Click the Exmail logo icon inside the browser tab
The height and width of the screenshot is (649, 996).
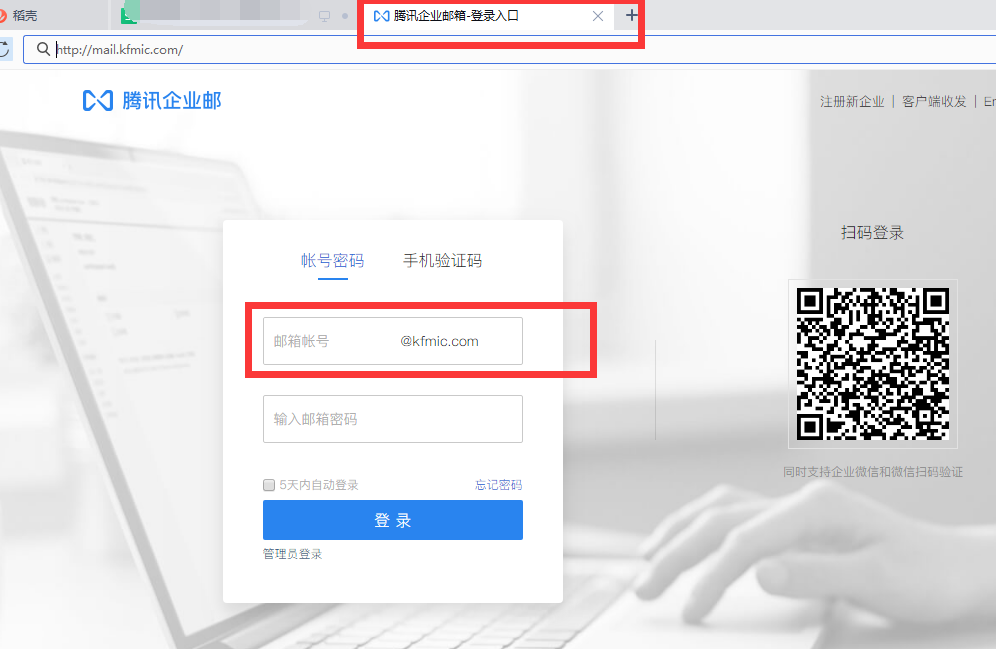click(x=383, y=16)
